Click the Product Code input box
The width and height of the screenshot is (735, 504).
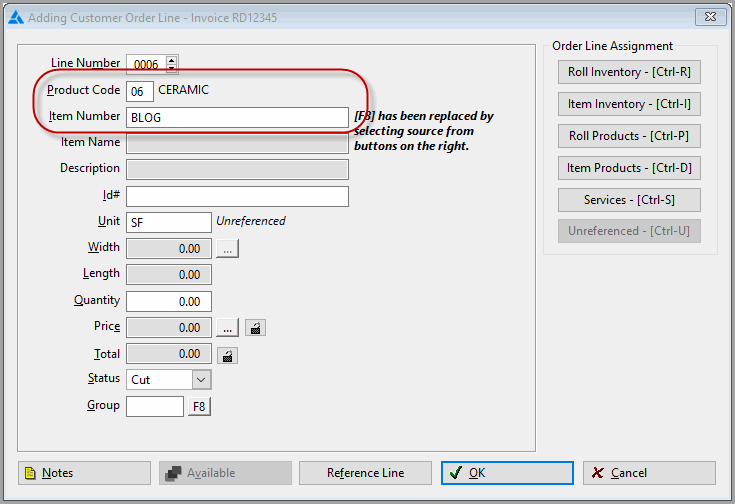point(140,91)
